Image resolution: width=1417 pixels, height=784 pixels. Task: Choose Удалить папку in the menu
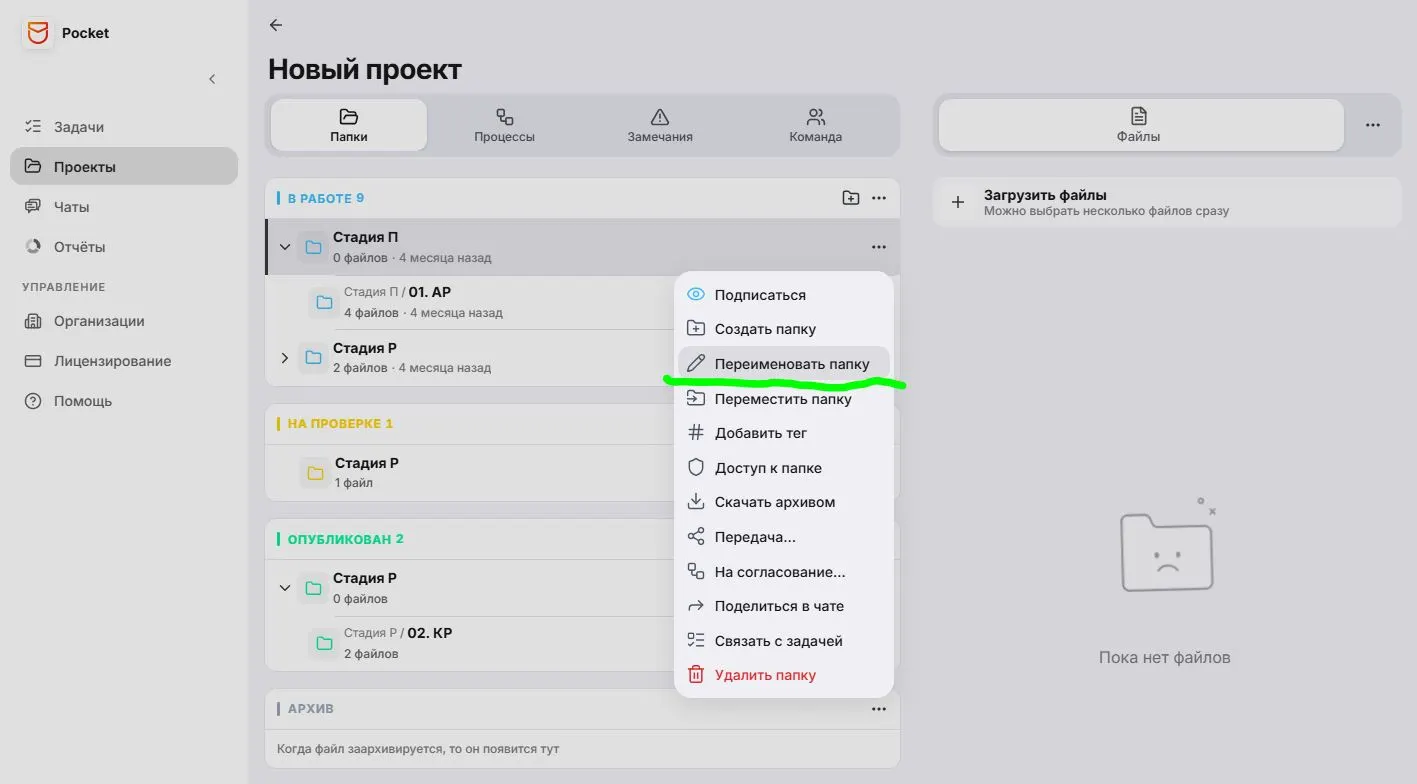pyautogui.click(x=784, y=675)
